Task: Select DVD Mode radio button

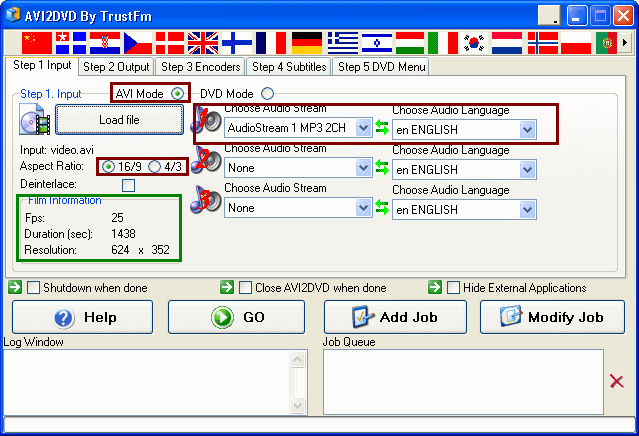Action: (x=267, y=94)
